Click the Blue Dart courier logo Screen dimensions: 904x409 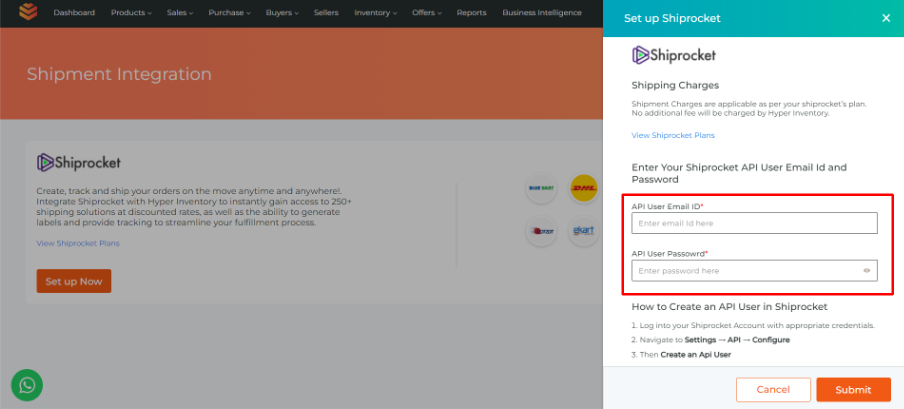[541, 188]
